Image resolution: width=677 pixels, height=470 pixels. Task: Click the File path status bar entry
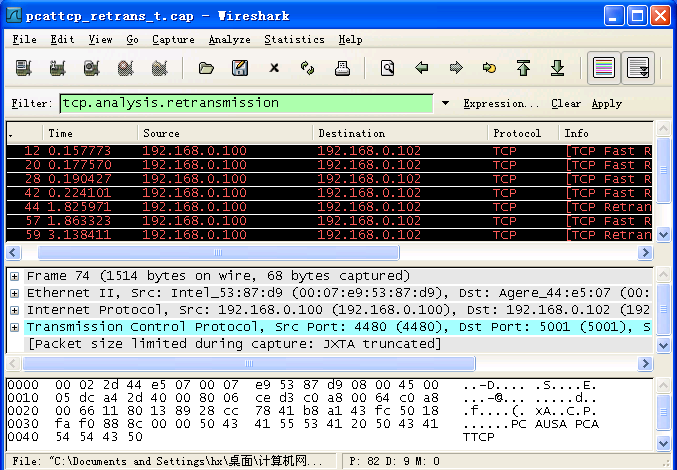pos(171,461)
